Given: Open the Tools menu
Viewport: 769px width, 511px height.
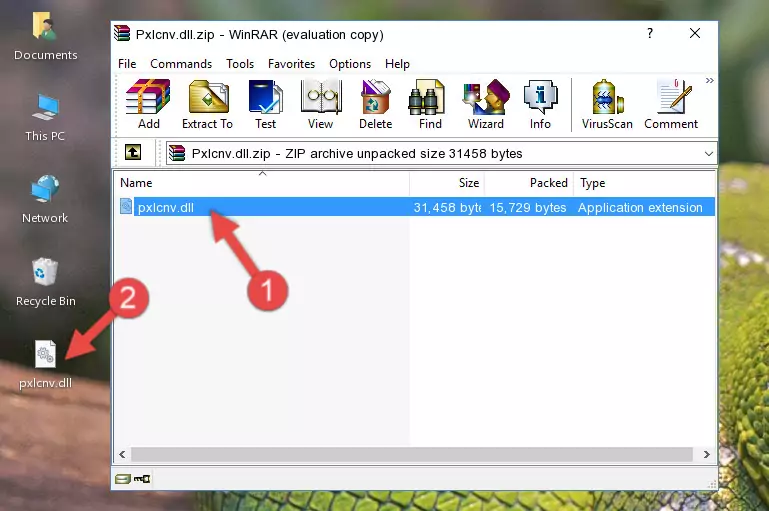Looking at the screenshot, I should point(240,64).
